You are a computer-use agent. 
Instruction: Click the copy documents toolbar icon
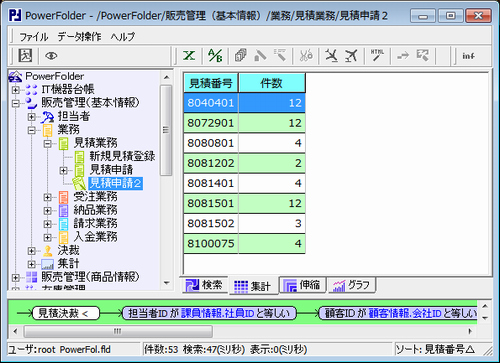241,55
